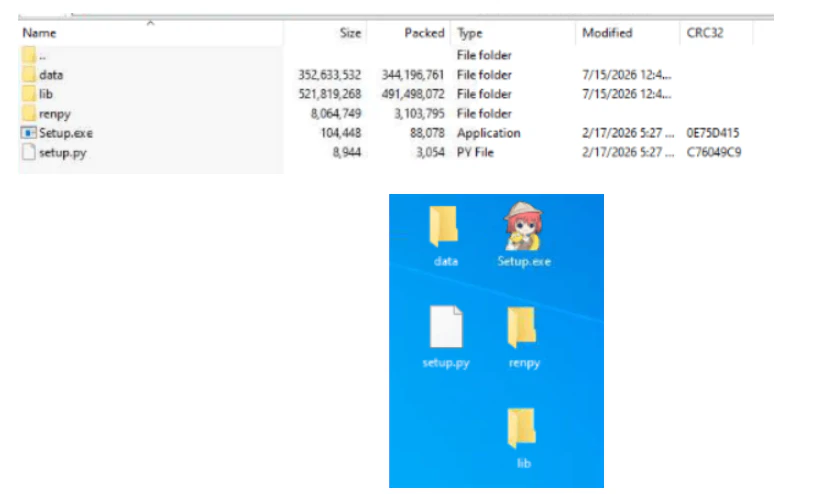The height and width of the screenshot is (494, 817).
Task: Click packed value 344,196,761
Action: tap(413, 75)
